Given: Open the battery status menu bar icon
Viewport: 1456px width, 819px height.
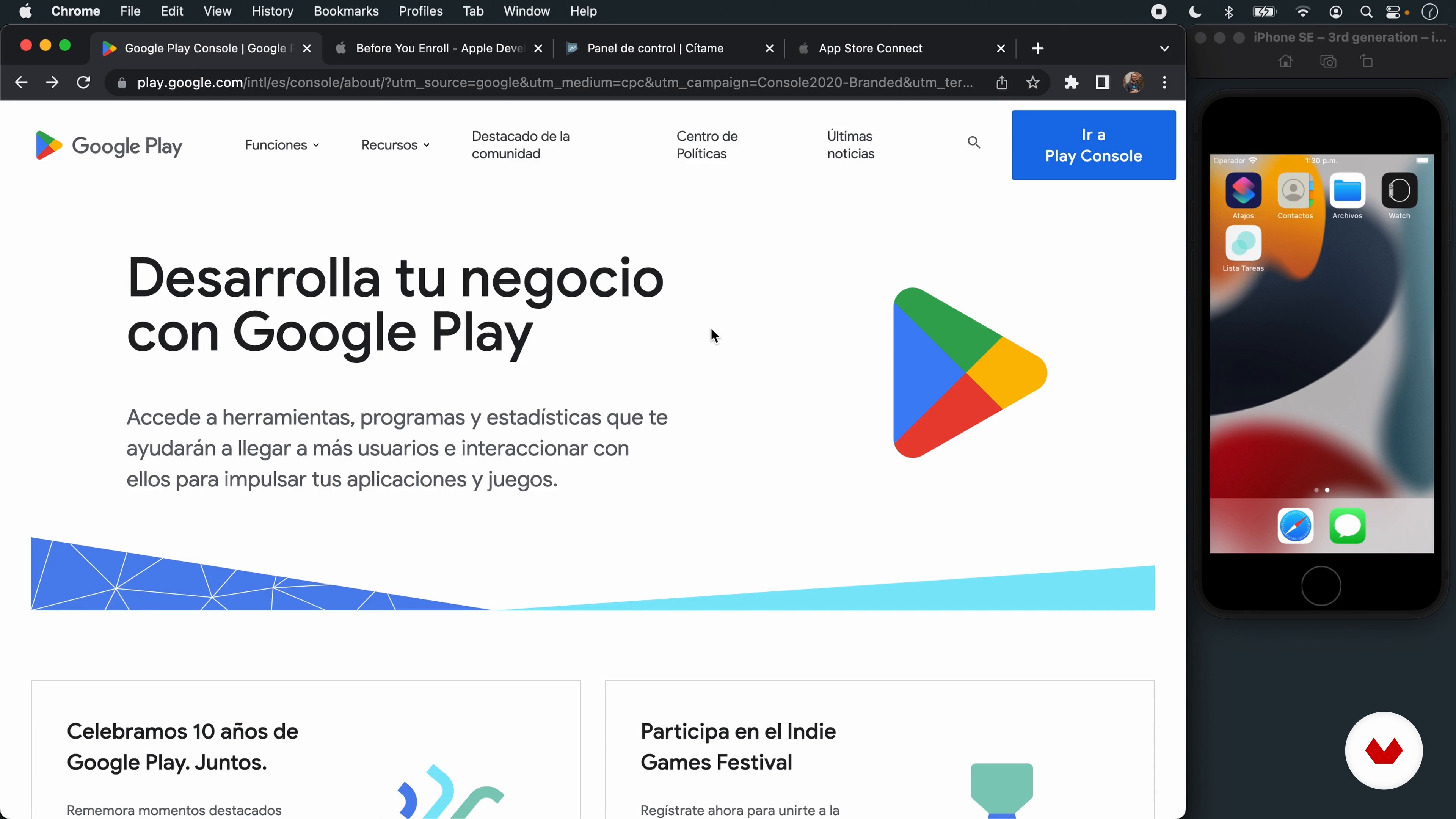Looking at the screenshot, I should [x=1265, y=12].
